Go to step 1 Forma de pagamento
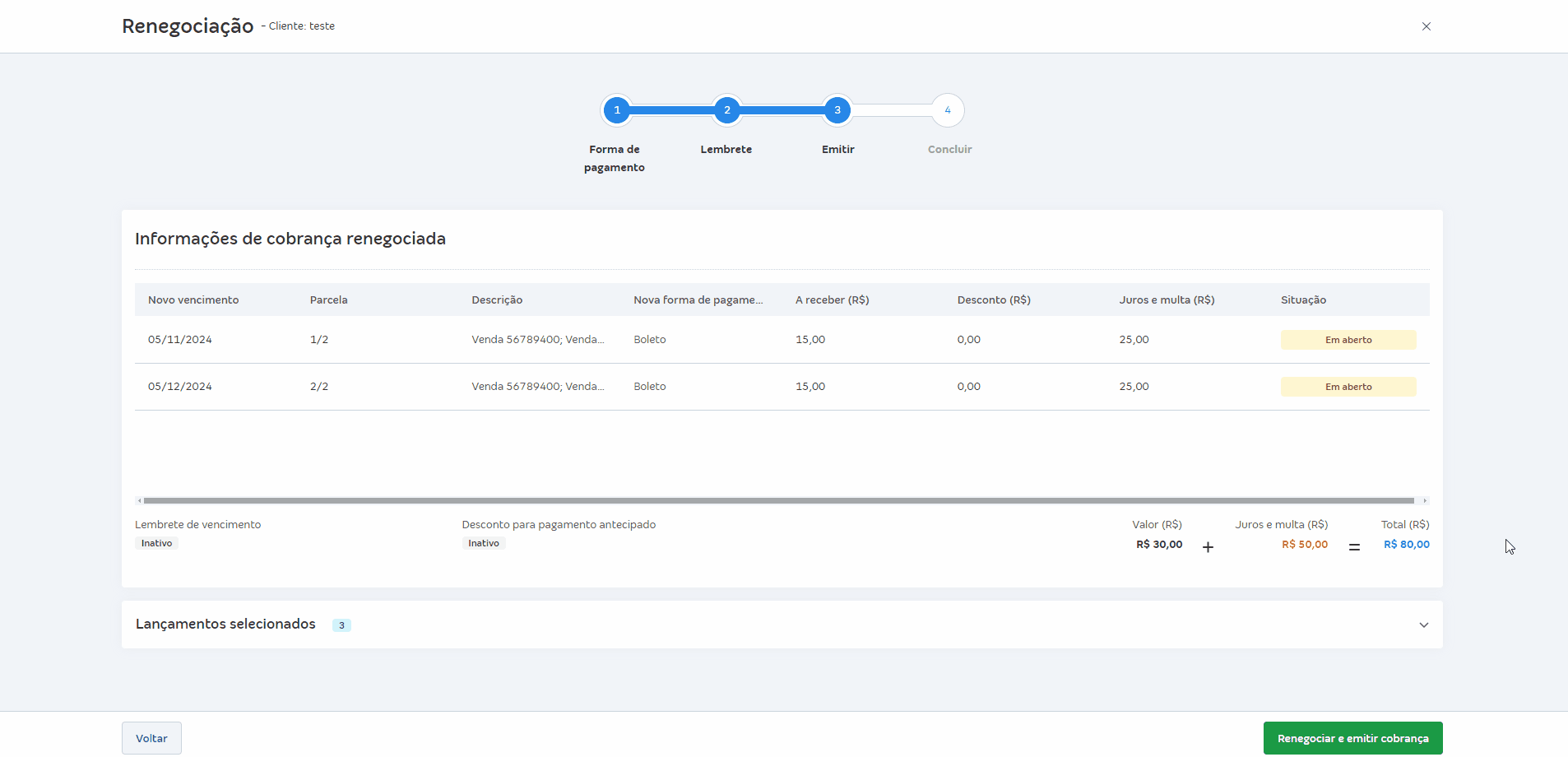1568x757 pixels. coord(616,110)
